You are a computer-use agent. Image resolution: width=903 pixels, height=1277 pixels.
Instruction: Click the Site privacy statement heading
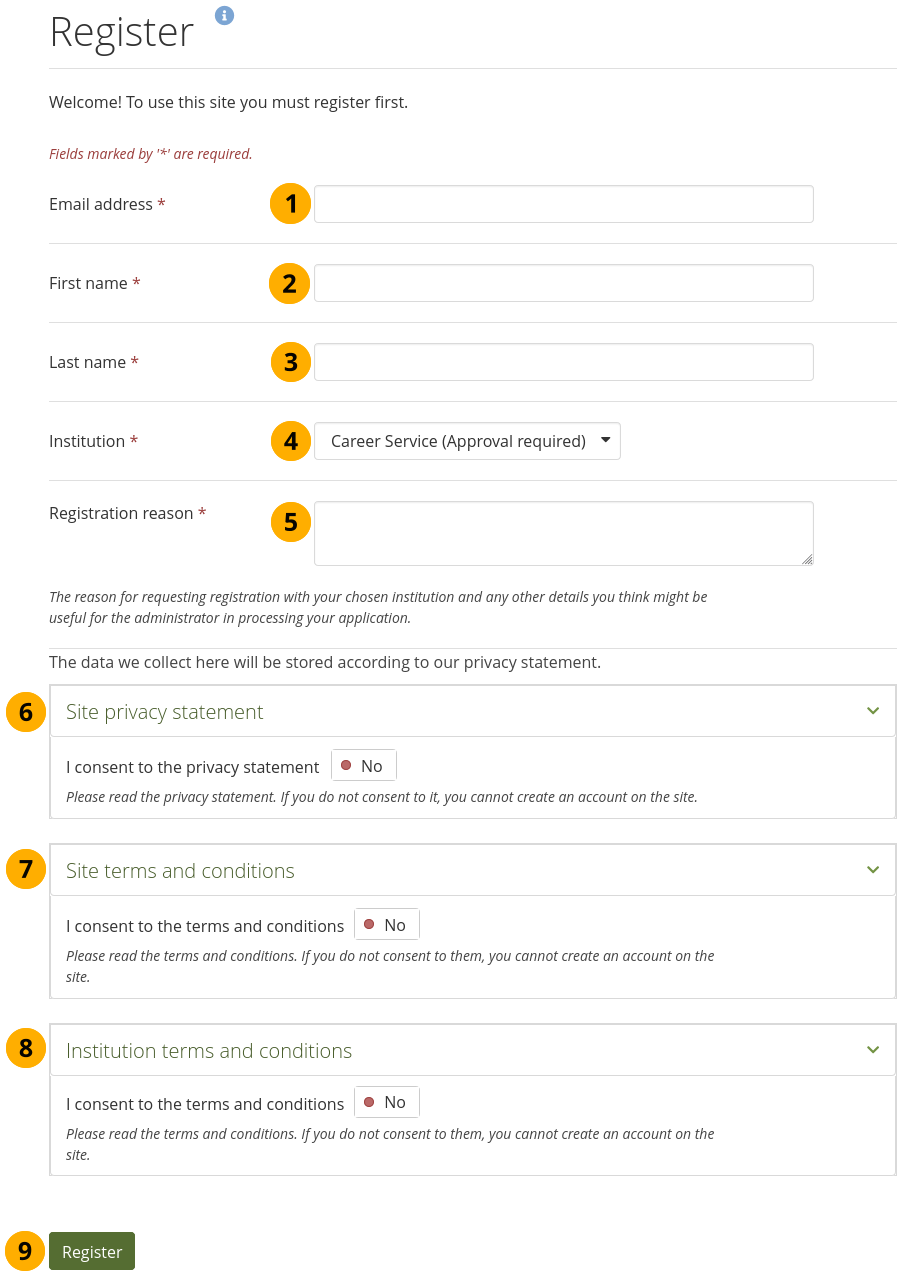[x=165, y=712]
